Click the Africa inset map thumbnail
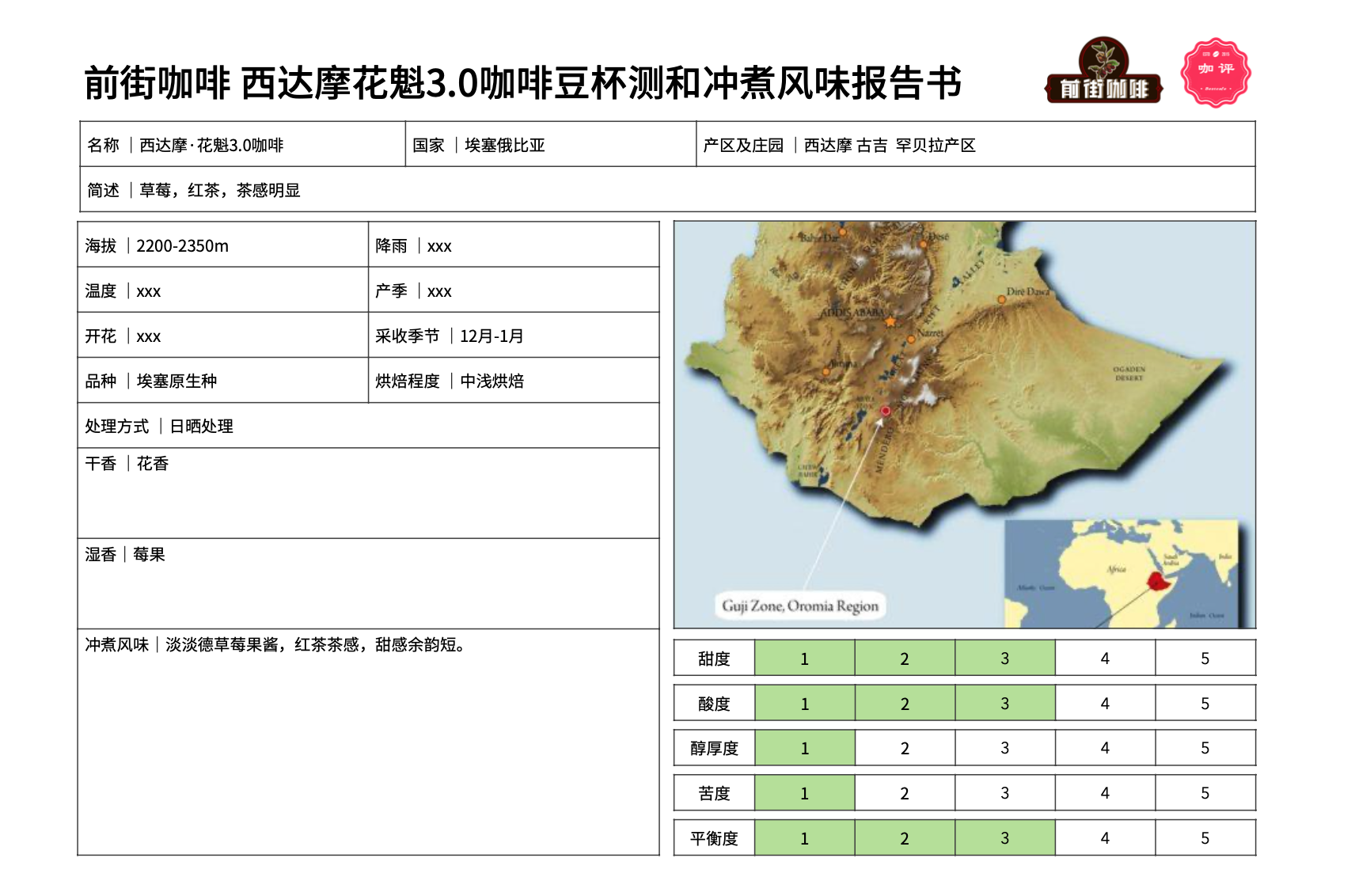The image size is (1355, 896). (x=1122, y=574)
